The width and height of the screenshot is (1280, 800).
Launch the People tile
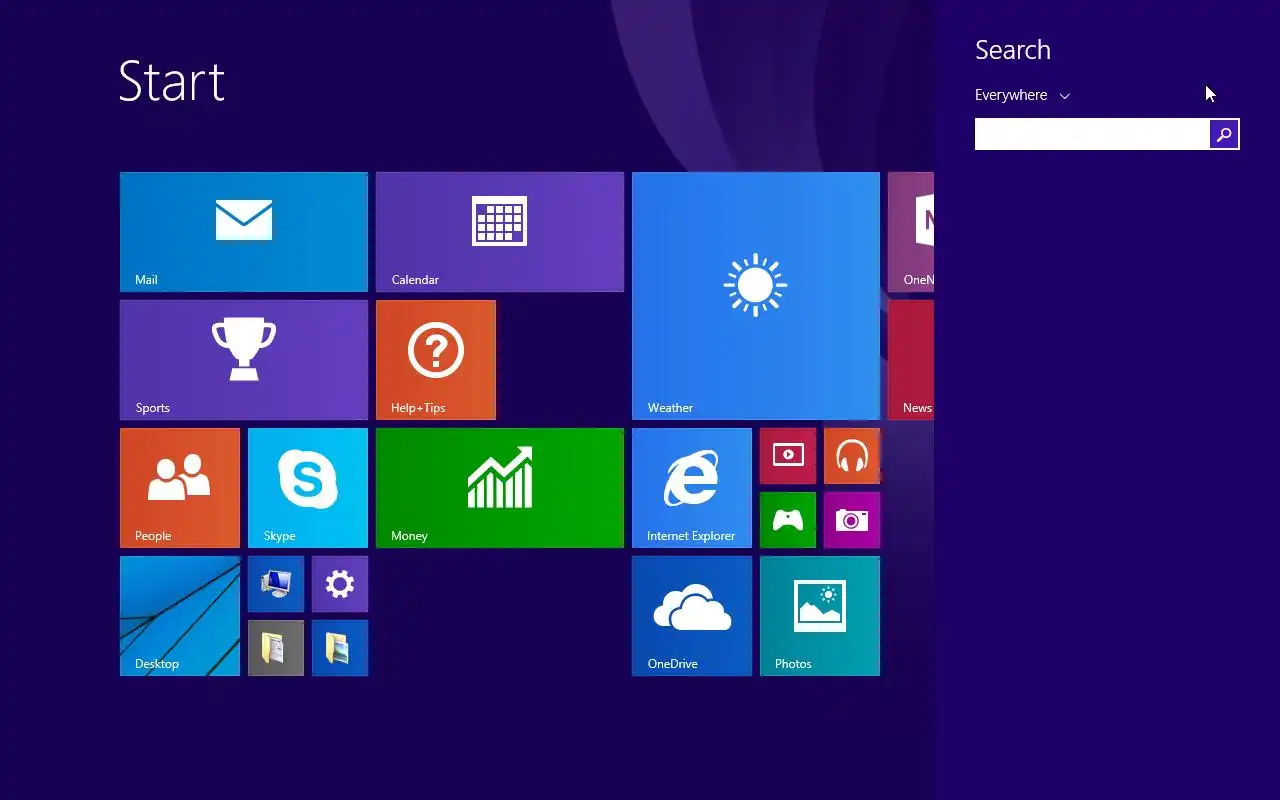click(180, 488)
